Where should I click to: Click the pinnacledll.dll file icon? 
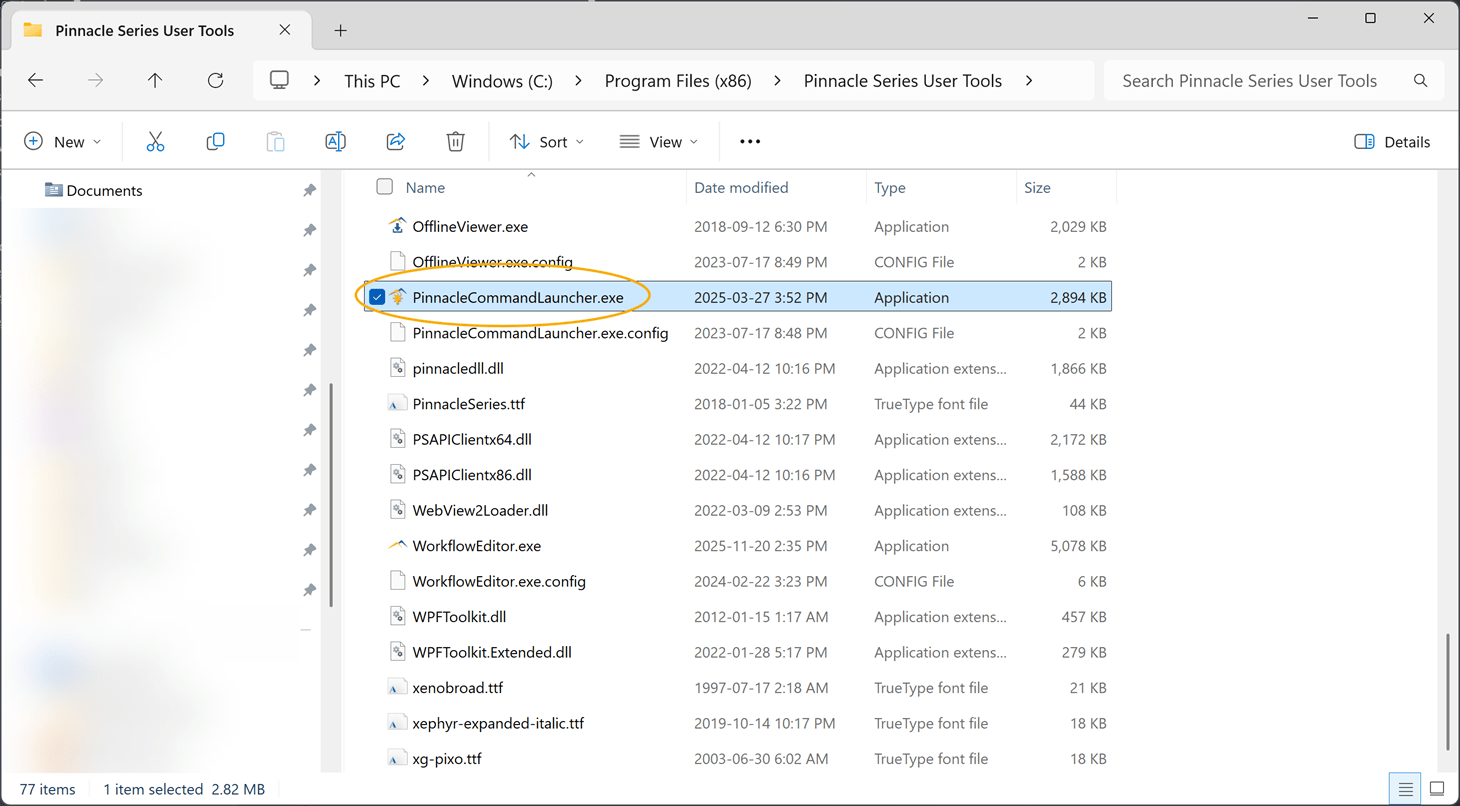click(x=397, y=368)
